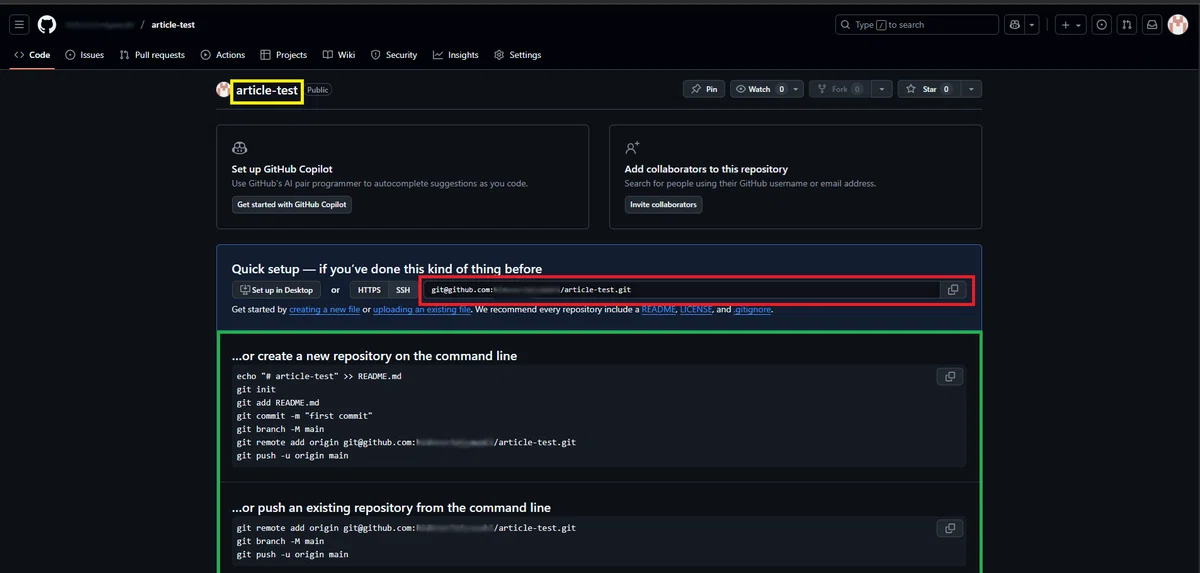Image resolution: width=1200 pixels, height=573 pixels.
Task: Click the Watch button
Action: click(x=759, y=89)
